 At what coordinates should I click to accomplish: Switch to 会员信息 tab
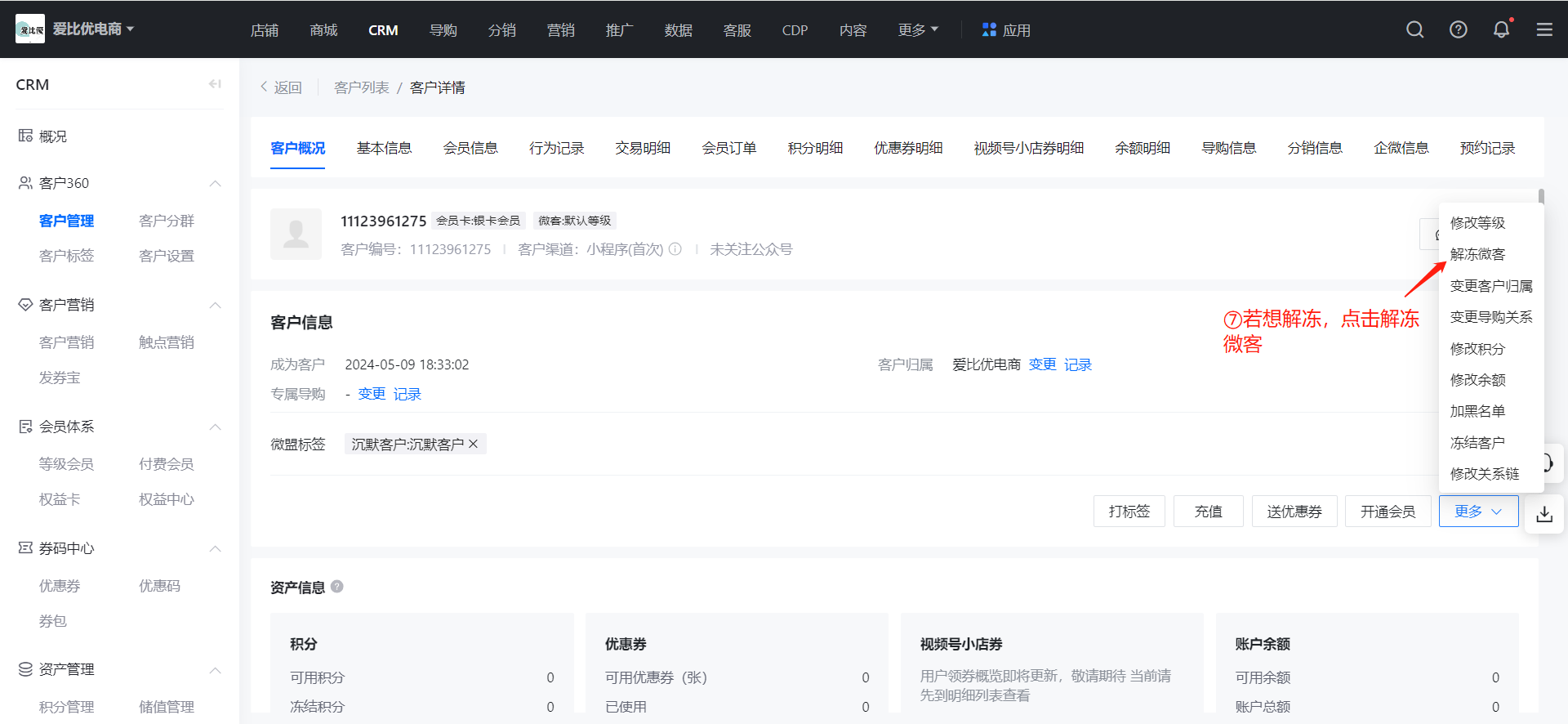[x=470, y=148]
